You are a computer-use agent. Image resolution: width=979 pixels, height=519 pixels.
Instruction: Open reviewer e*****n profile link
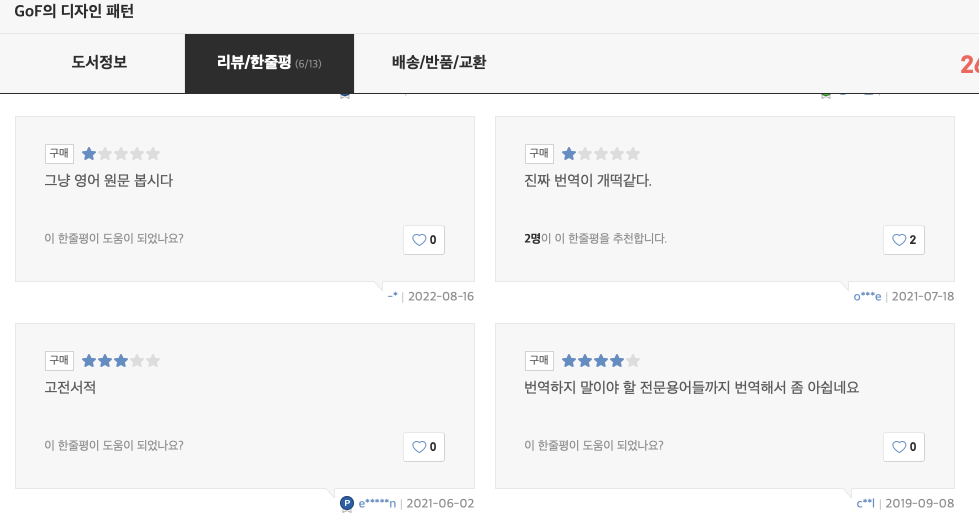pyautogui.click(x=377, y=503)
